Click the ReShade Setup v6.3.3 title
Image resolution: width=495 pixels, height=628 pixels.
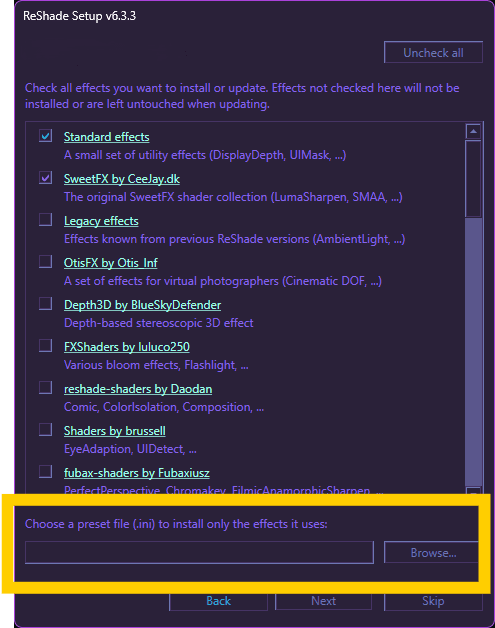79,16
